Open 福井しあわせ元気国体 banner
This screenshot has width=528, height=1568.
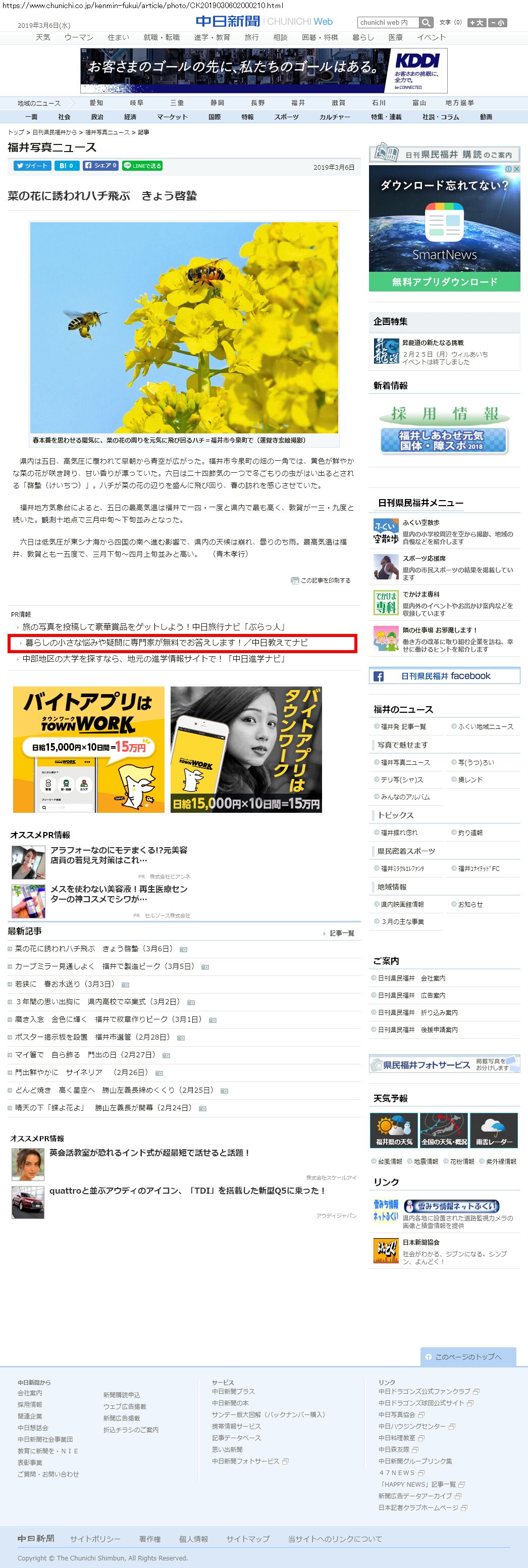point(444,442)
